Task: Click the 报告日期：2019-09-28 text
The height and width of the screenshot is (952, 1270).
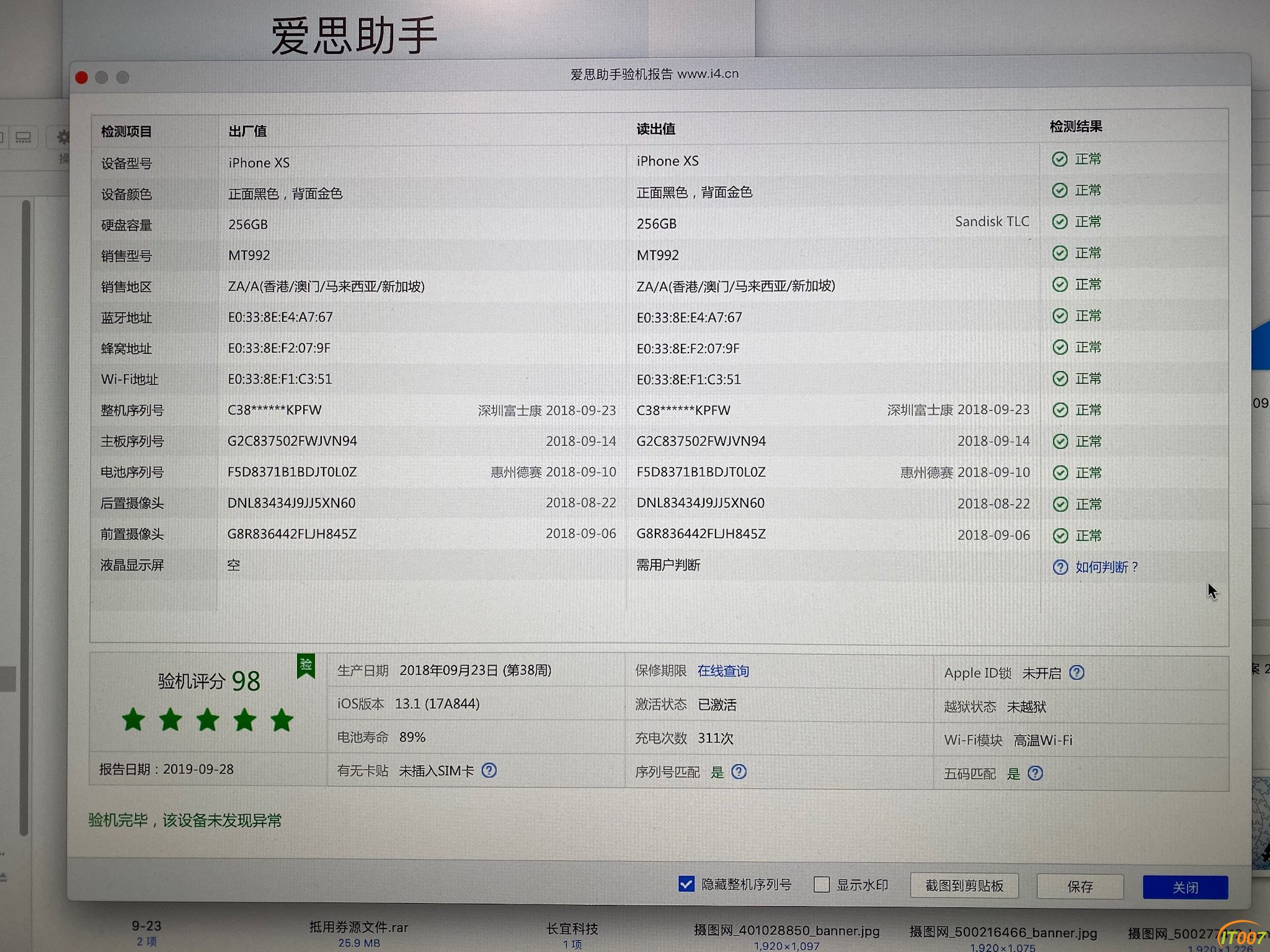Action: coord(166,769)
